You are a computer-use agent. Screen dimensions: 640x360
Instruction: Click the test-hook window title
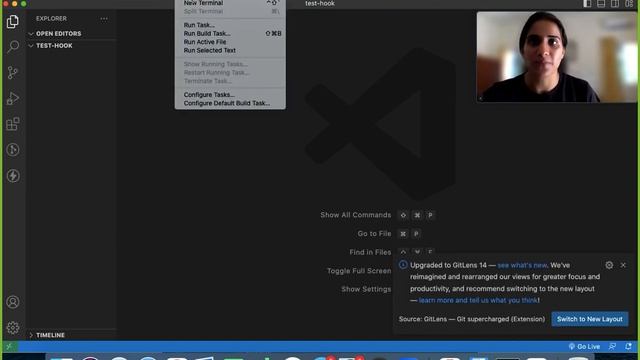[x=320, y=3]
